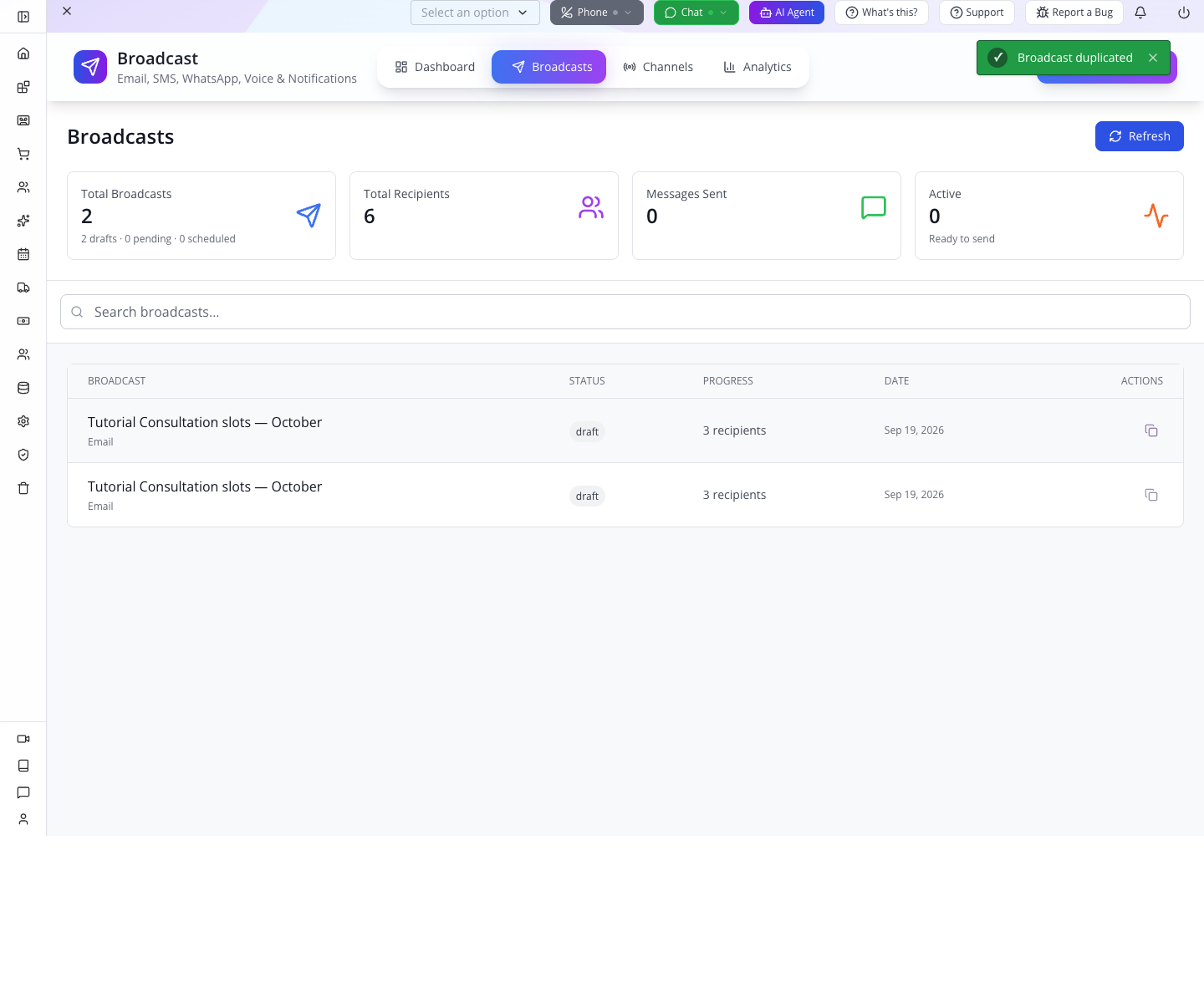Open the single-user profile sidebar icon
Viewport: 1204px width, 1003px height.
tap(23, 819)
